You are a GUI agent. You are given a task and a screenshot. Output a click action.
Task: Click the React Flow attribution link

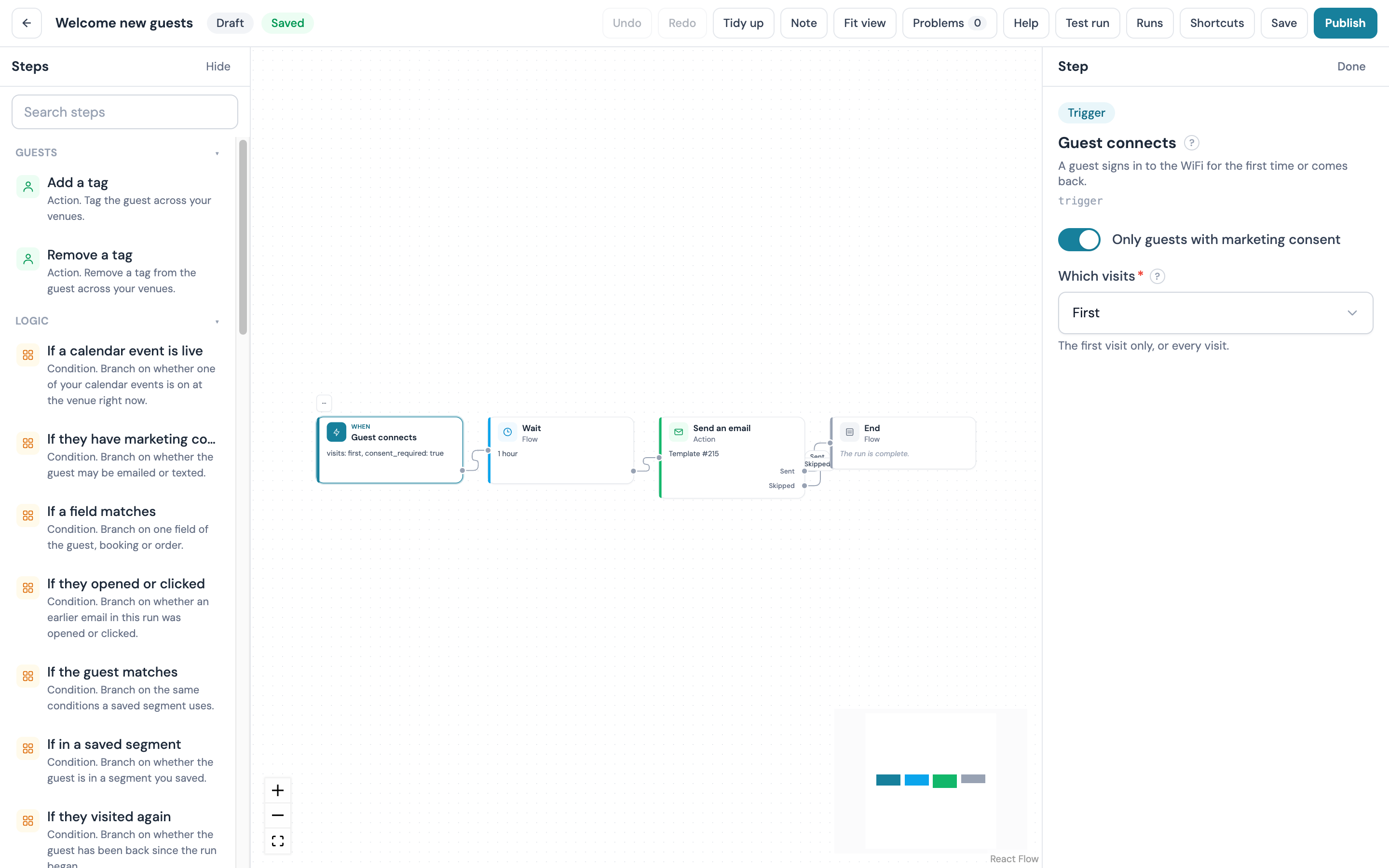click(1014, 859)
